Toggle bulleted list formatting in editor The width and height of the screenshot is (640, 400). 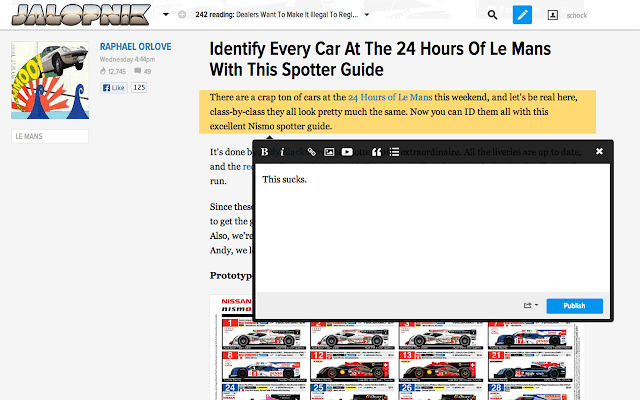(x=394, y=152)
